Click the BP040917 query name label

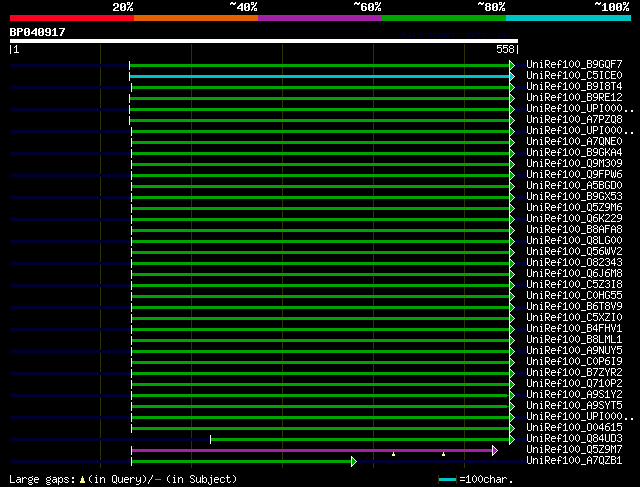pyautogui.click(x=38, y=32)
